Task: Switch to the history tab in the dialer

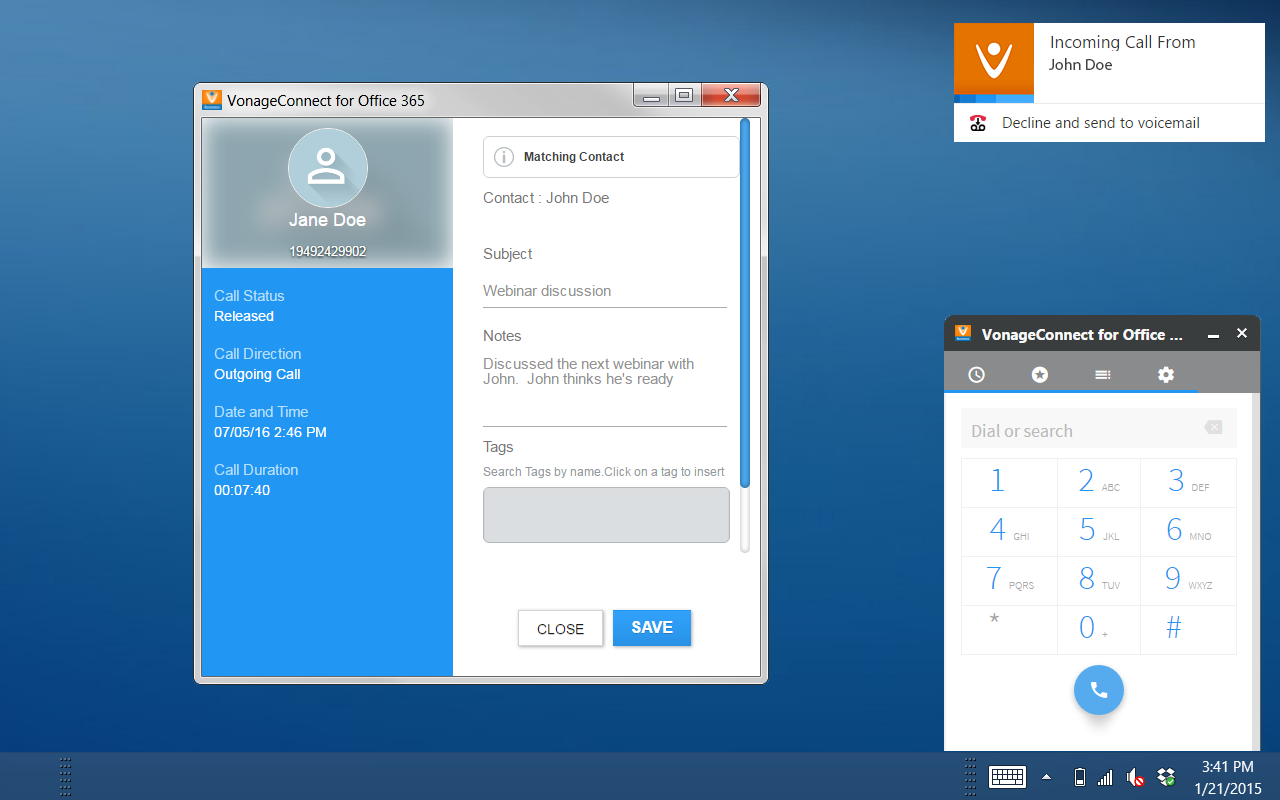Action: (976, 374)
